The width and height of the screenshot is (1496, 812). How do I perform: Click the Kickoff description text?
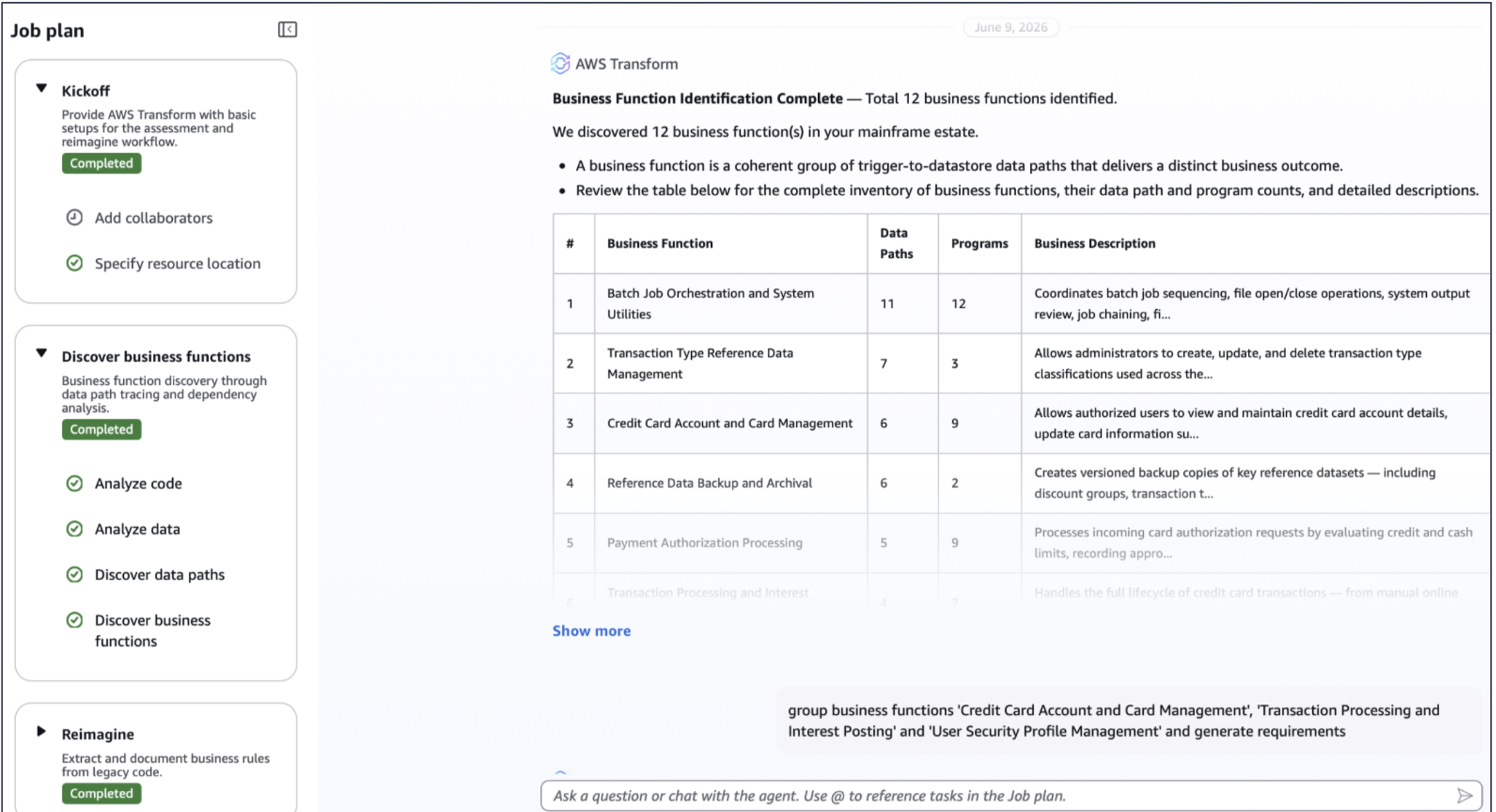coord(159,128)
